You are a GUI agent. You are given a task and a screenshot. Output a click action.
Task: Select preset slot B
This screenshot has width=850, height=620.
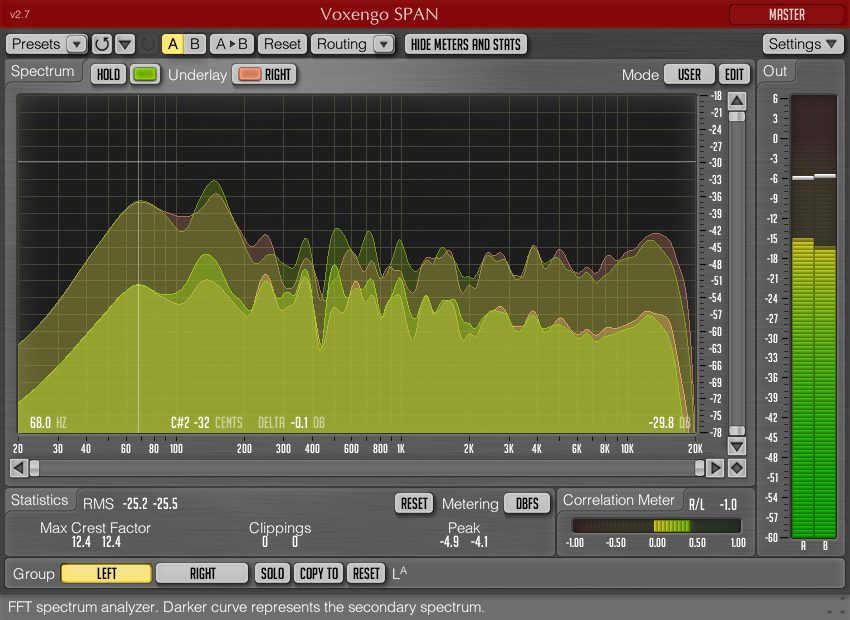[193, 44]
